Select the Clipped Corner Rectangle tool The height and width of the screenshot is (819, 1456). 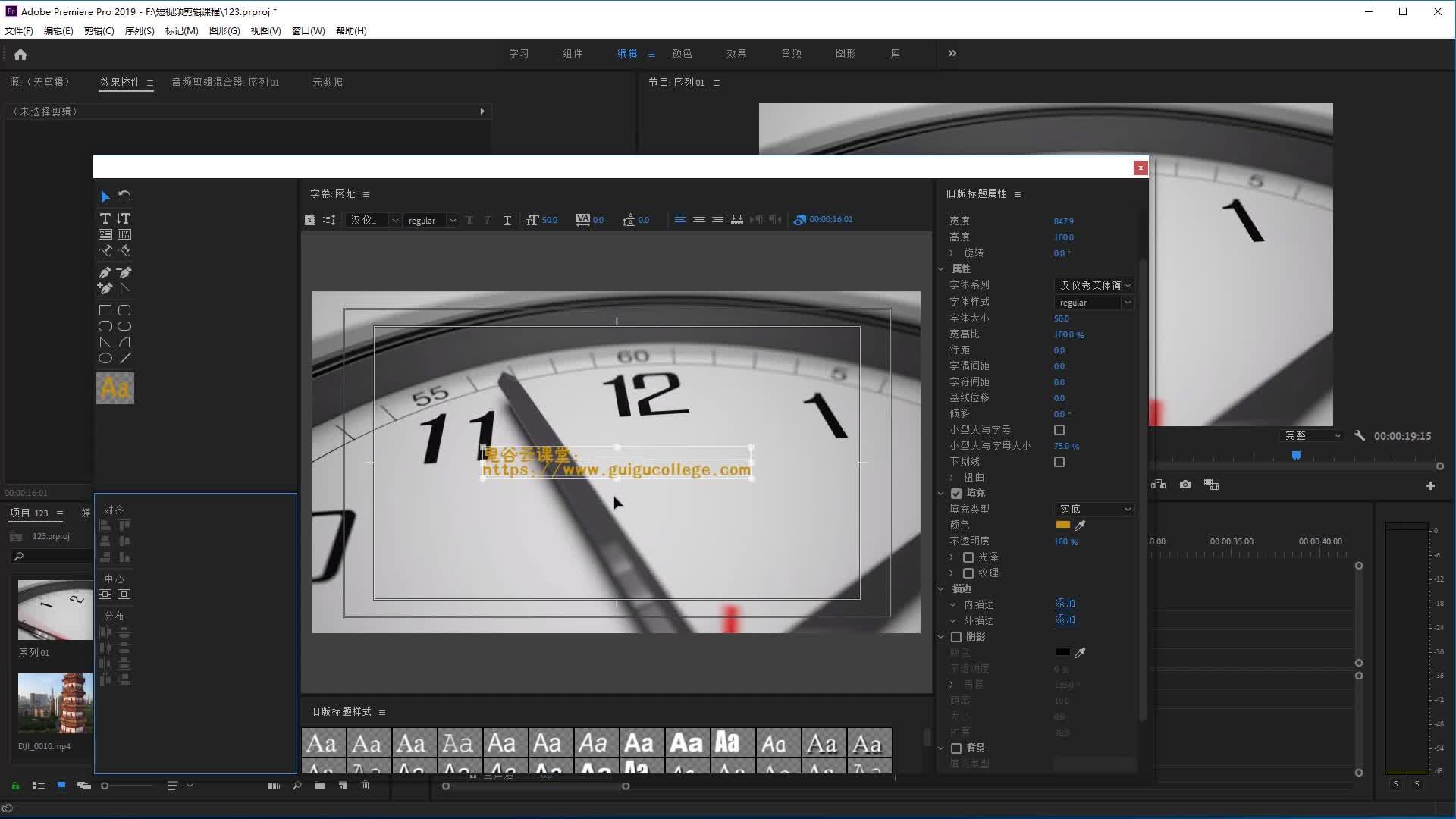tap(105, 326)
